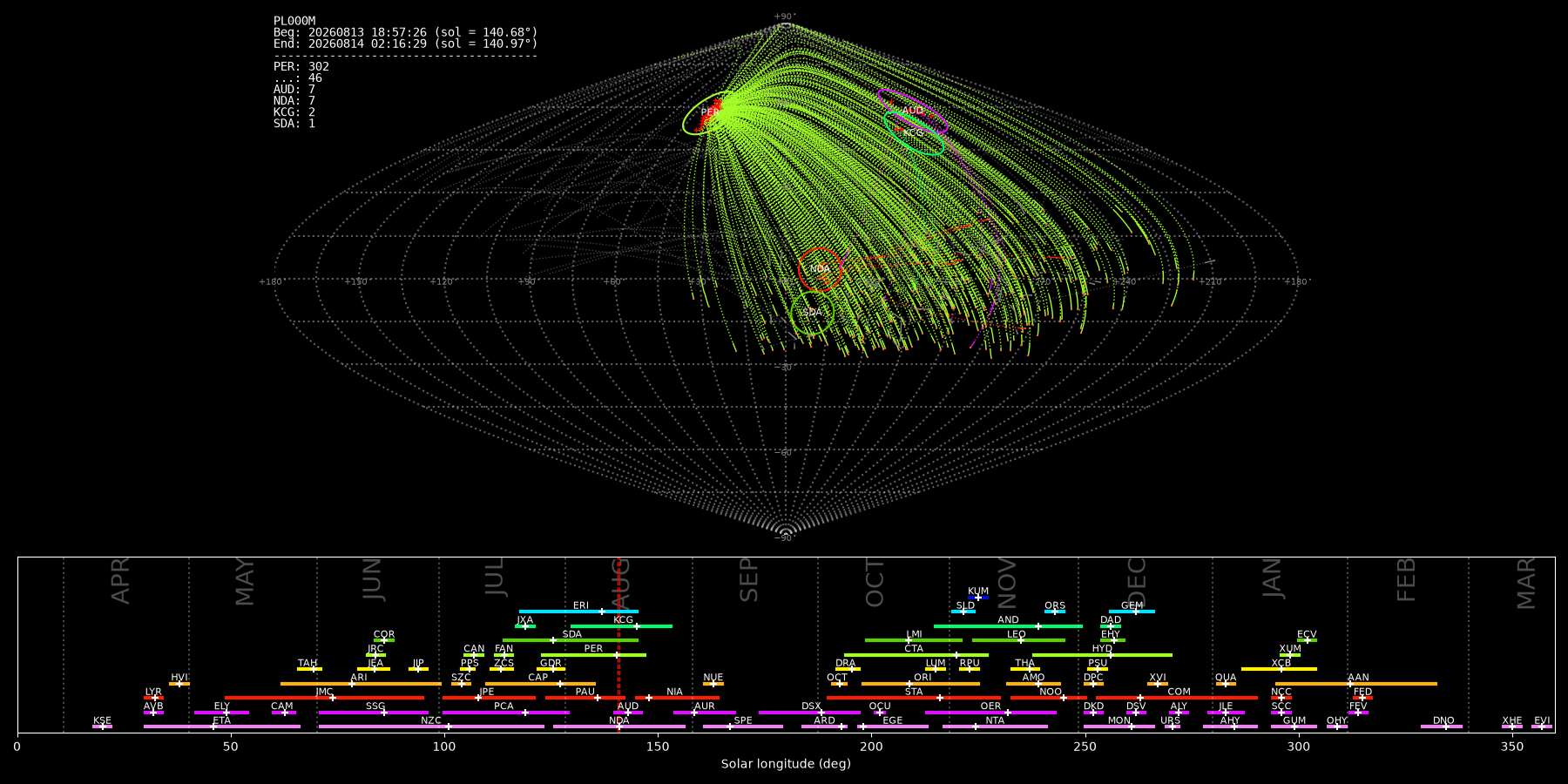The width and height of the screenshot is (1568, 784).
Task: Click the red NDA radiant circle
Action: coord(820,269)
